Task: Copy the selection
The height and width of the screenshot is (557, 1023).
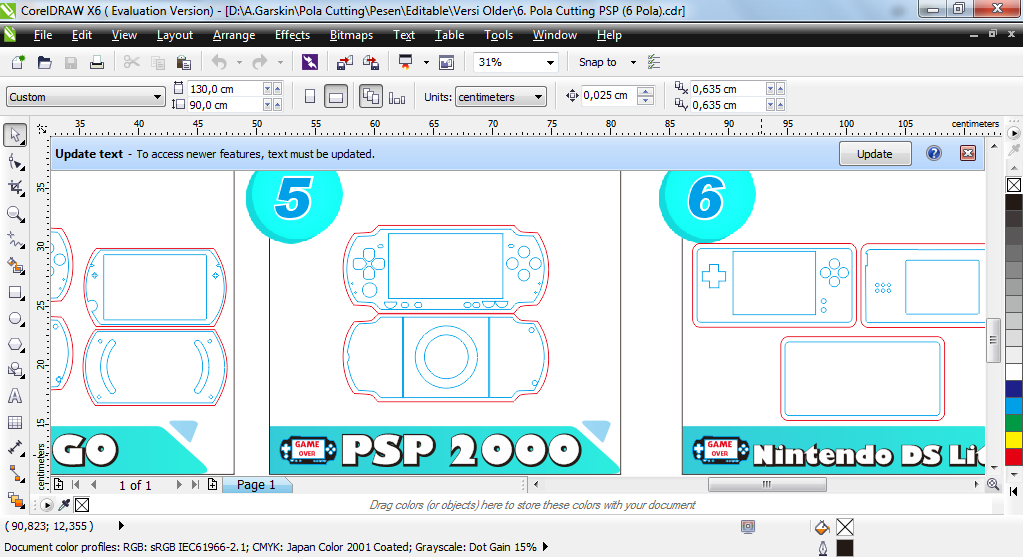Action: (x=158, y=62)
